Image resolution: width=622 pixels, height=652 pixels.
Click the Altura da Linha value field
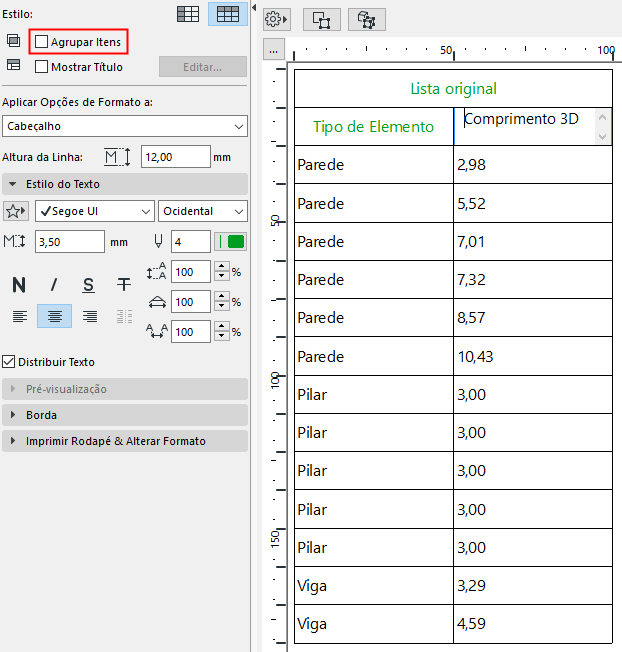[174, 157]
